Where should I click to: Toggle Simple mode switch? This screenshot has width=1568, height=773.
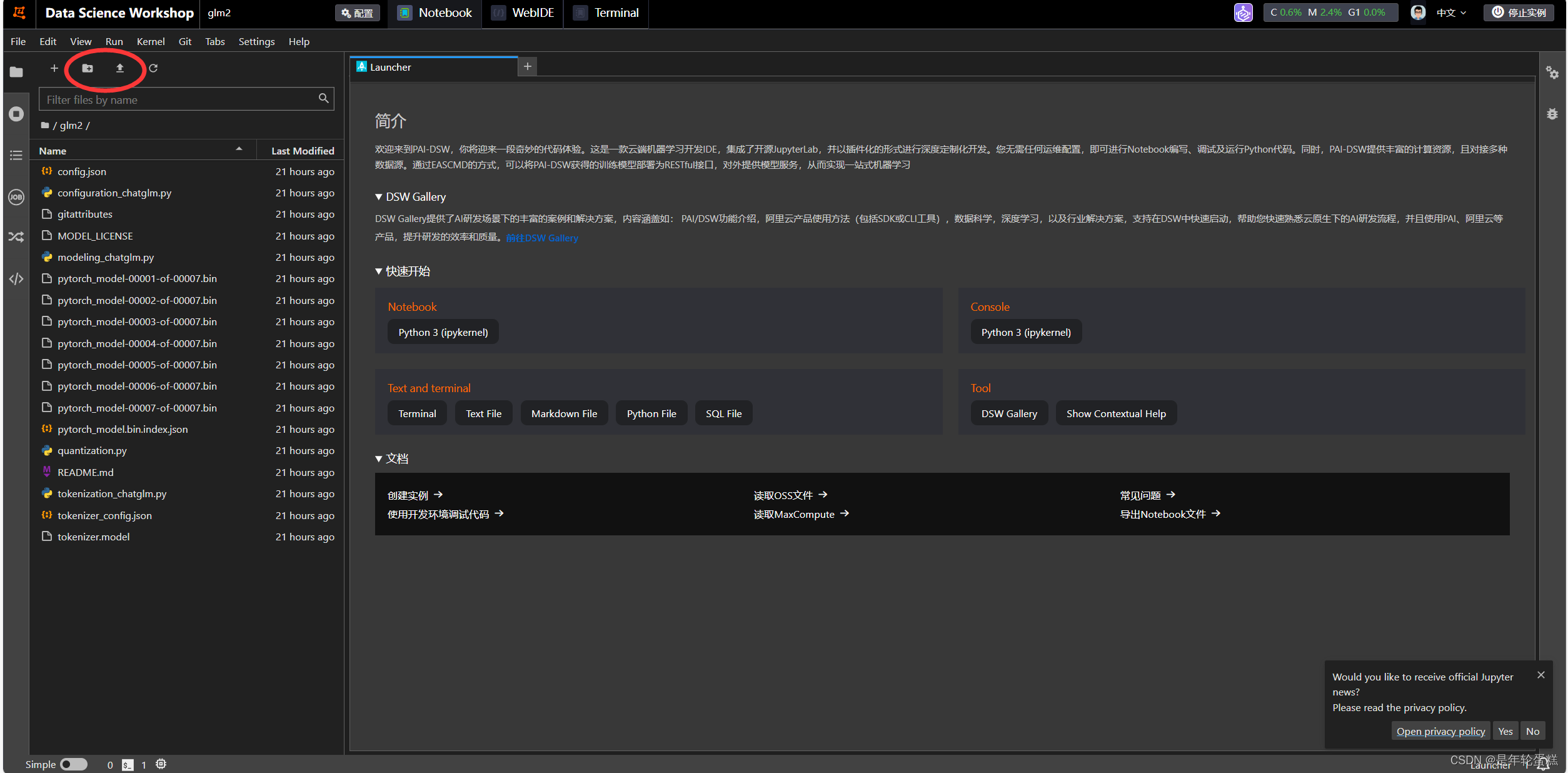(74, 764)
